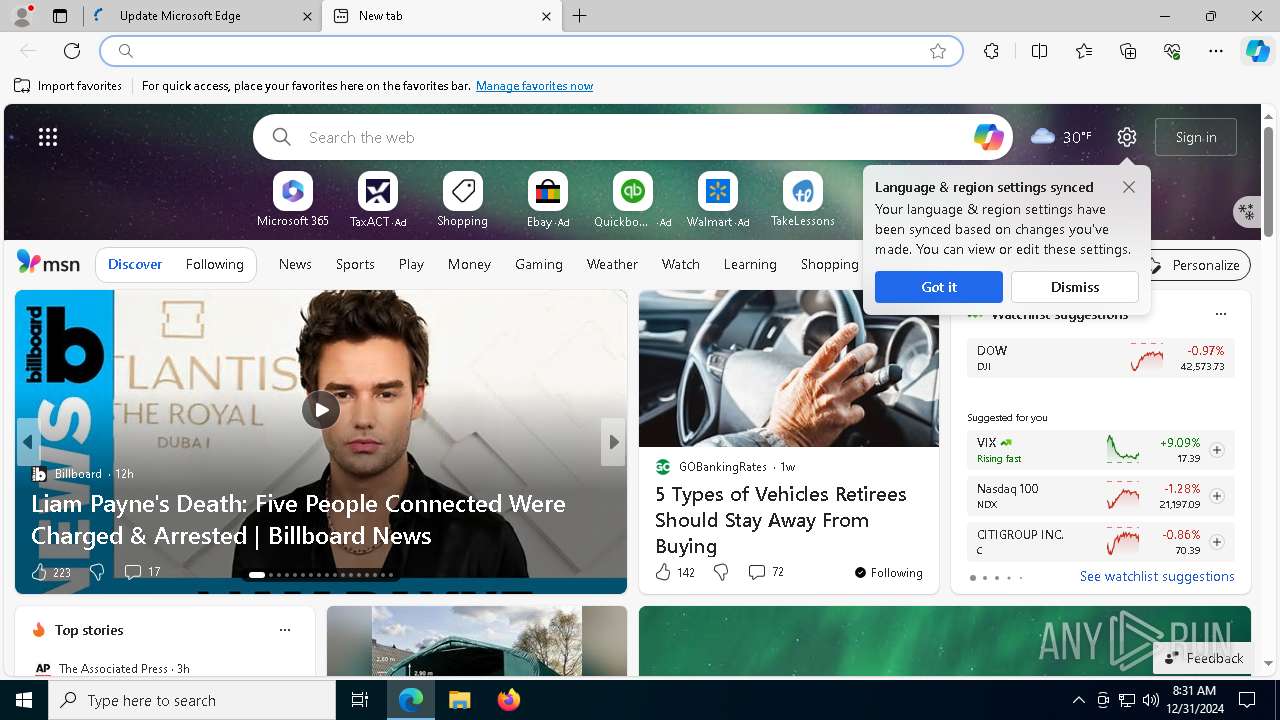The height and width of the screenshot is (720, 1280).
Task: Open the TakeLessons quick link
Action: [x=803, y=200]
